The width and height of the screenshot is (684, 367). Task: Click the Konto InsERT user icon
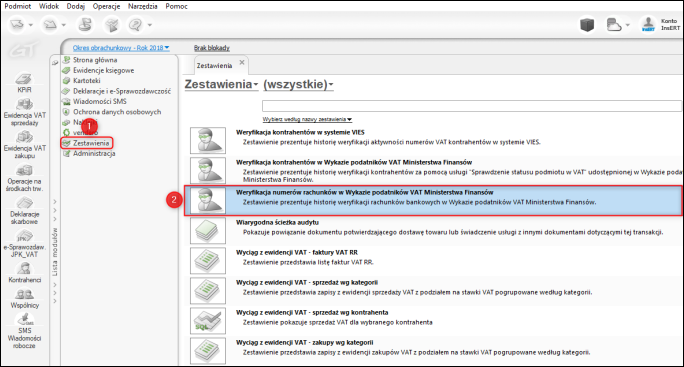[x=648, y=24]
